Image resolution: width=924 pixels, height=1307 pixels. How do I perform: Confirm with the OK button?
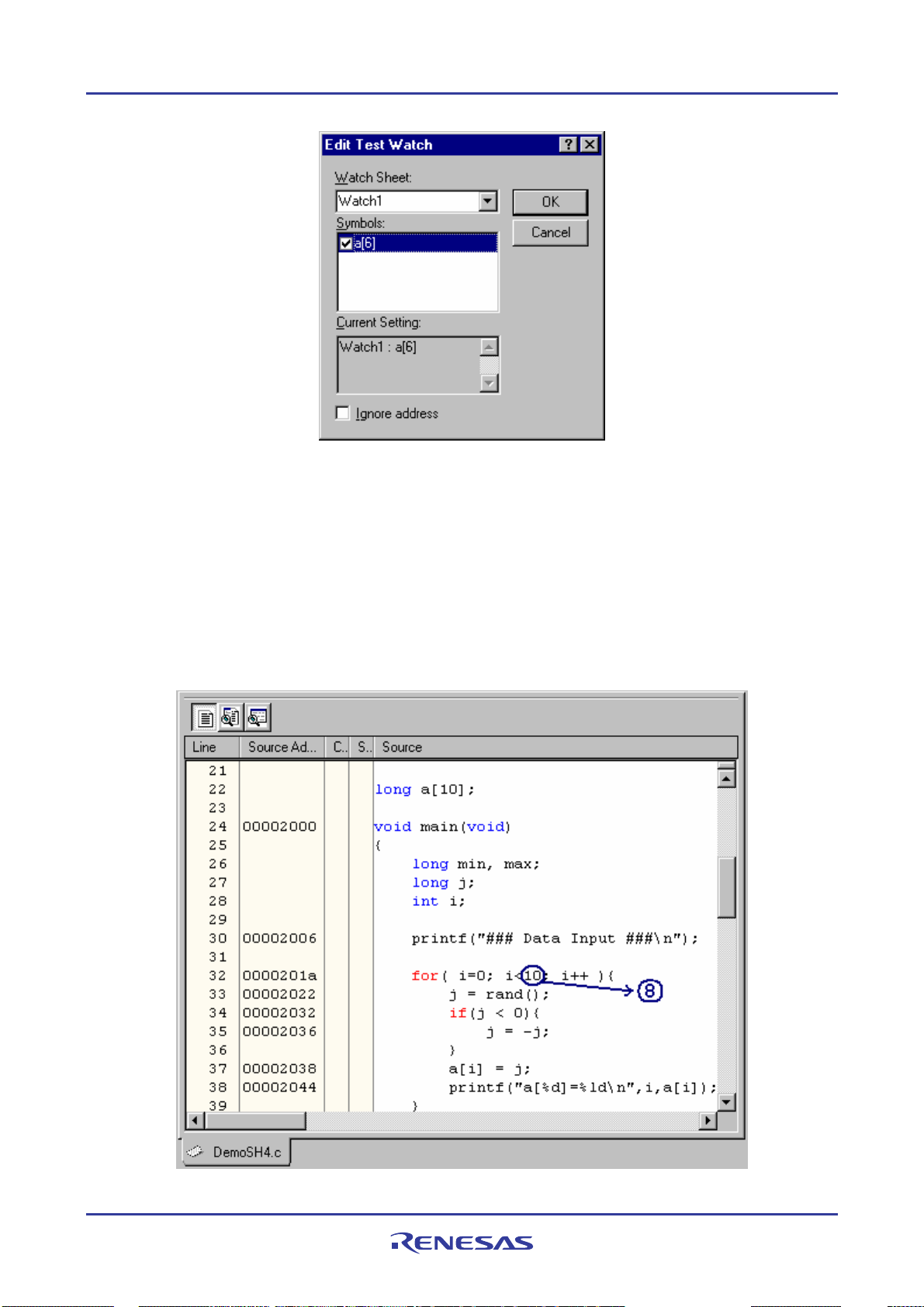(550, 202)
